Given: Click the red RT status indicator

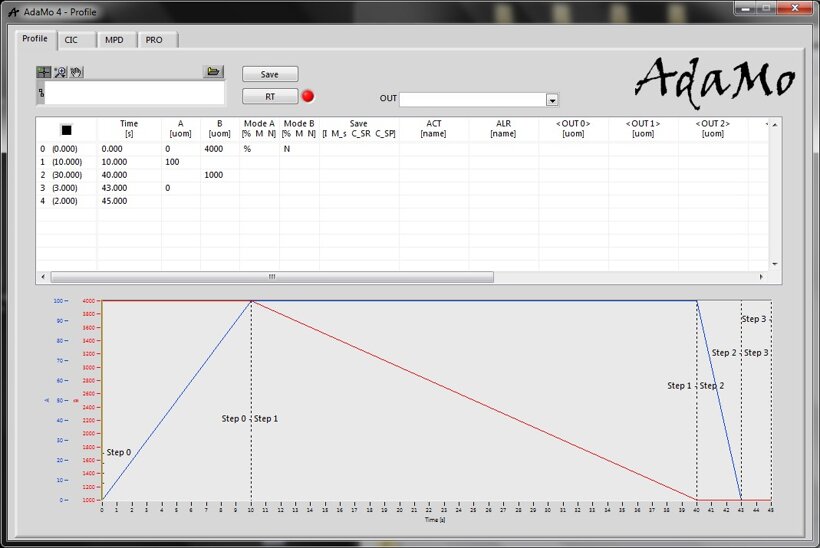Looking at the screenshot, I should coord(308,96).
